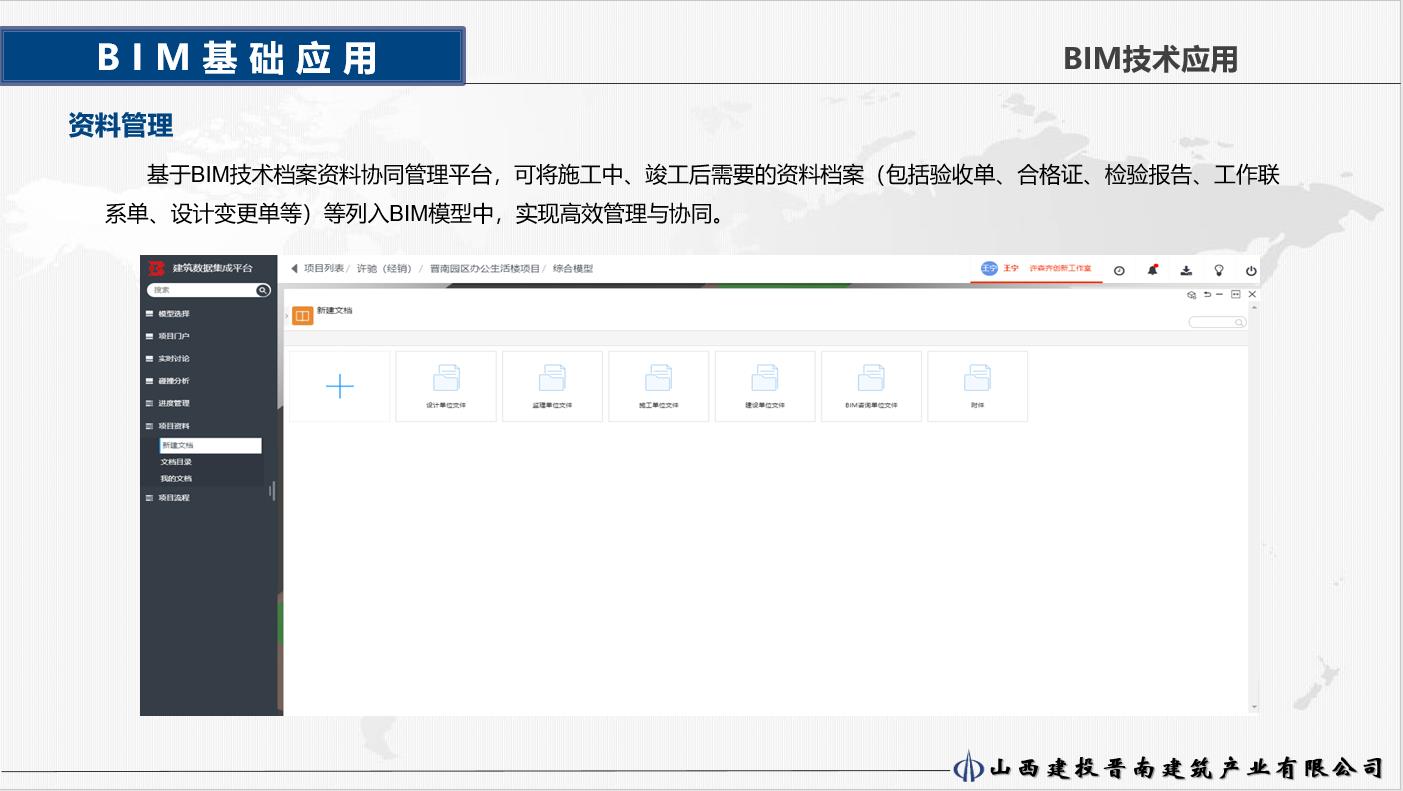The height and width of the screenshot is (791, 1403).
Task: Open the 附件 folder
Action: point(977,386)
